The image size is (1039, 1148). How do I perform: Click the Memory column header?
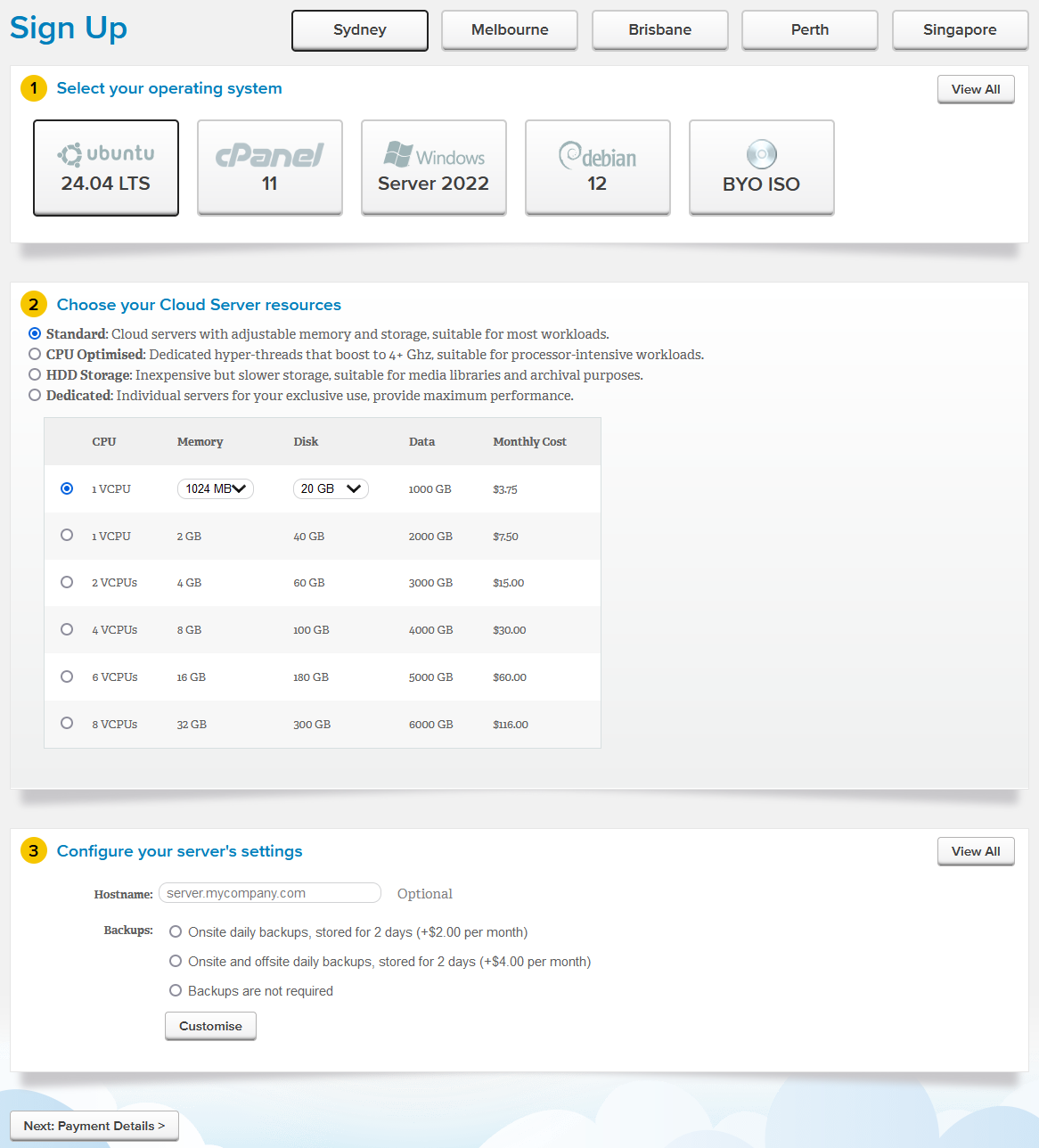200,442
